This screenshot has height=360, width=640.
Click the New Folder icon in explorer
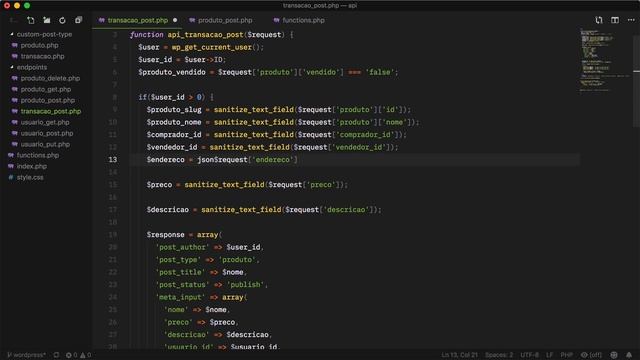47,20
